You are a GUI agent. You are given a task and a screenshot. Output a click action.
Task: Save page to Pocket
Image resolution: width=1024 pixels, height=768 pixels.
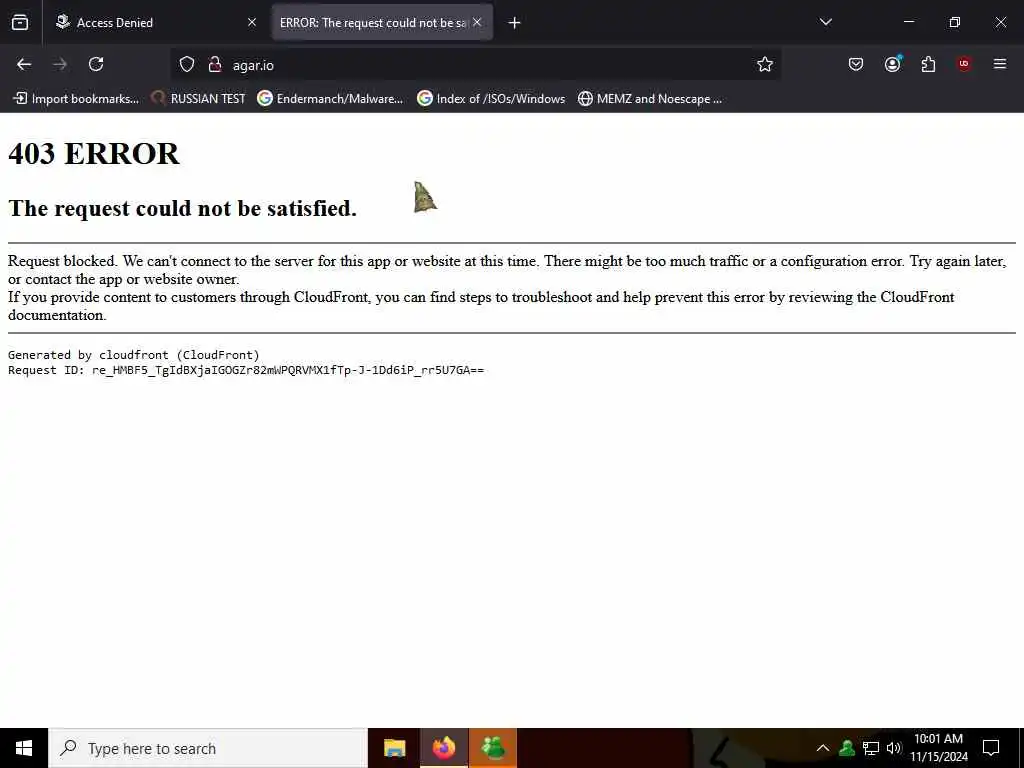click(856, 64)
